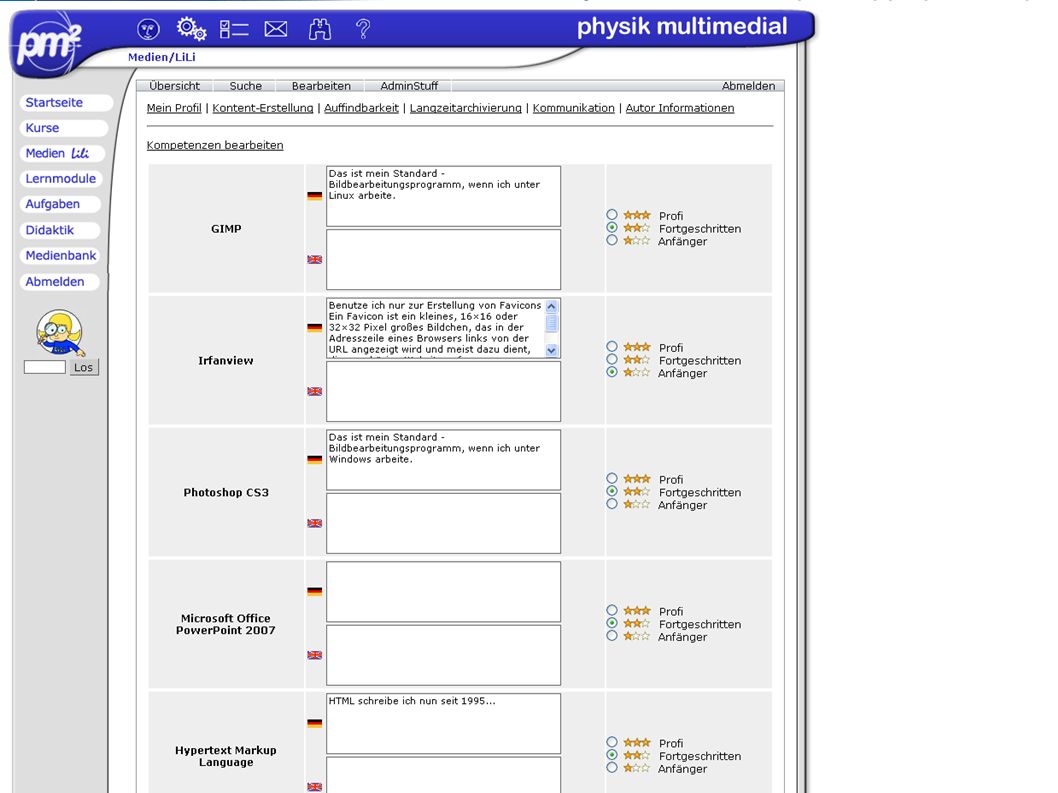Open Kurse in the sidebar
This screenshot has width=1058, height=793.
click(63, 128)
